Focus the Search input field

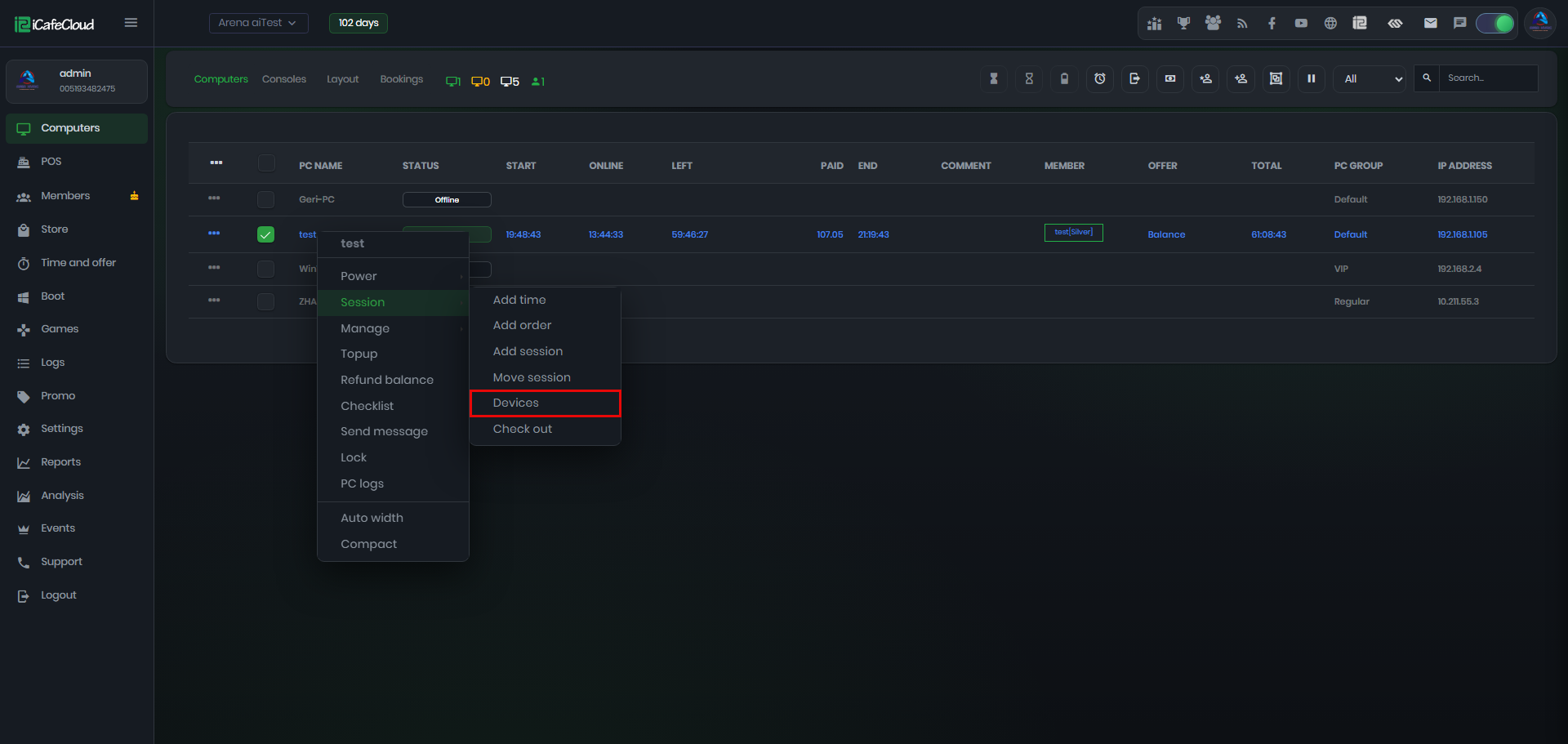1488,78
